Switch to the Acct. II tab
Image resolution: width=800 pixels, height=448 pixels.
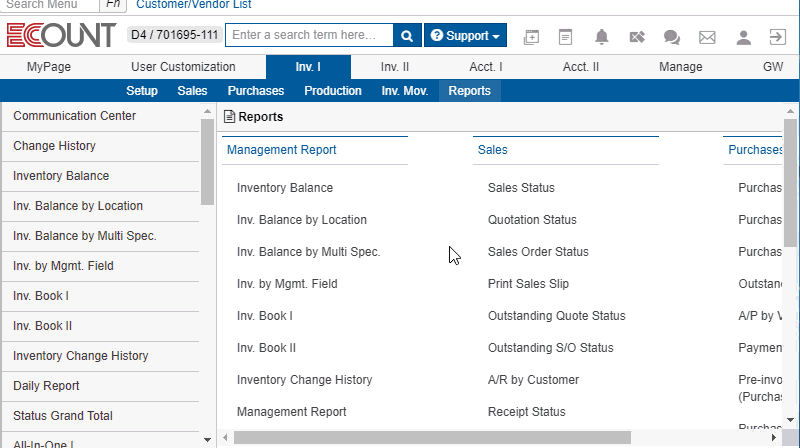[x=581, y=67]
